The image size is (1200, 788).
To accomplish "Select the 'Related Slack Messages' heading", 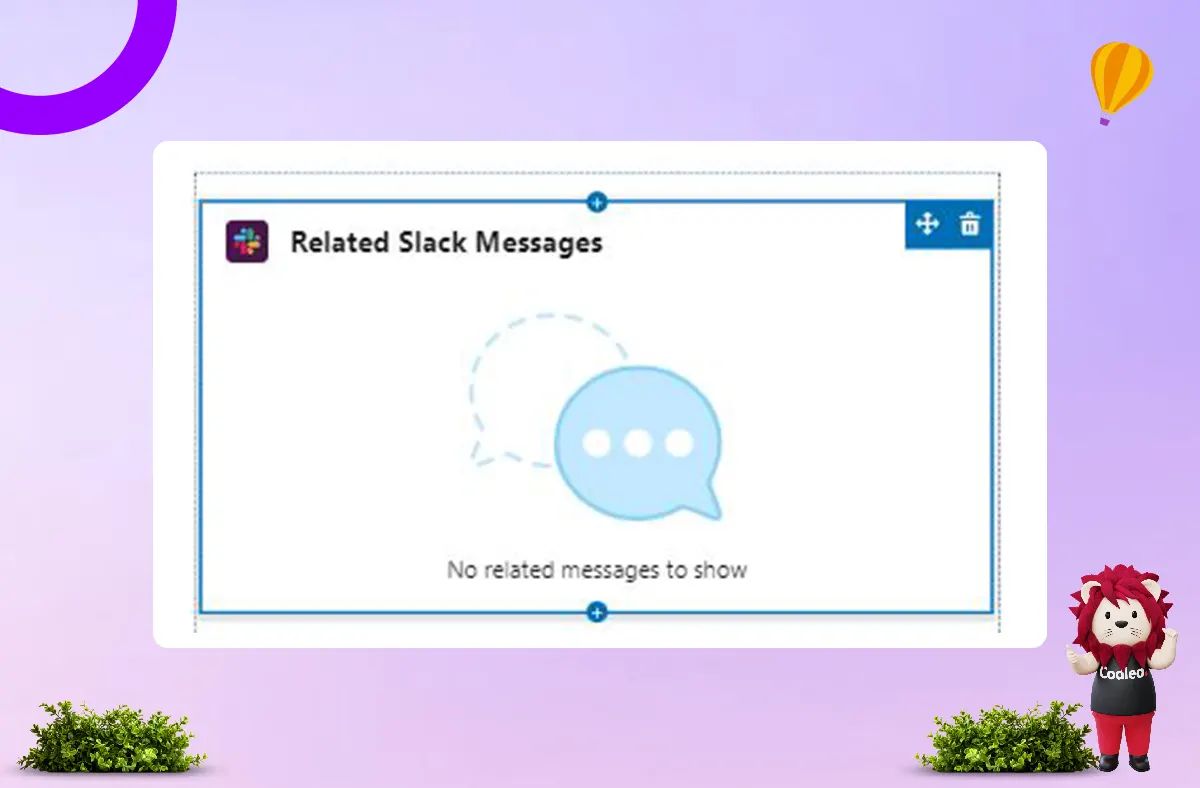I will (x=446, y=242).
